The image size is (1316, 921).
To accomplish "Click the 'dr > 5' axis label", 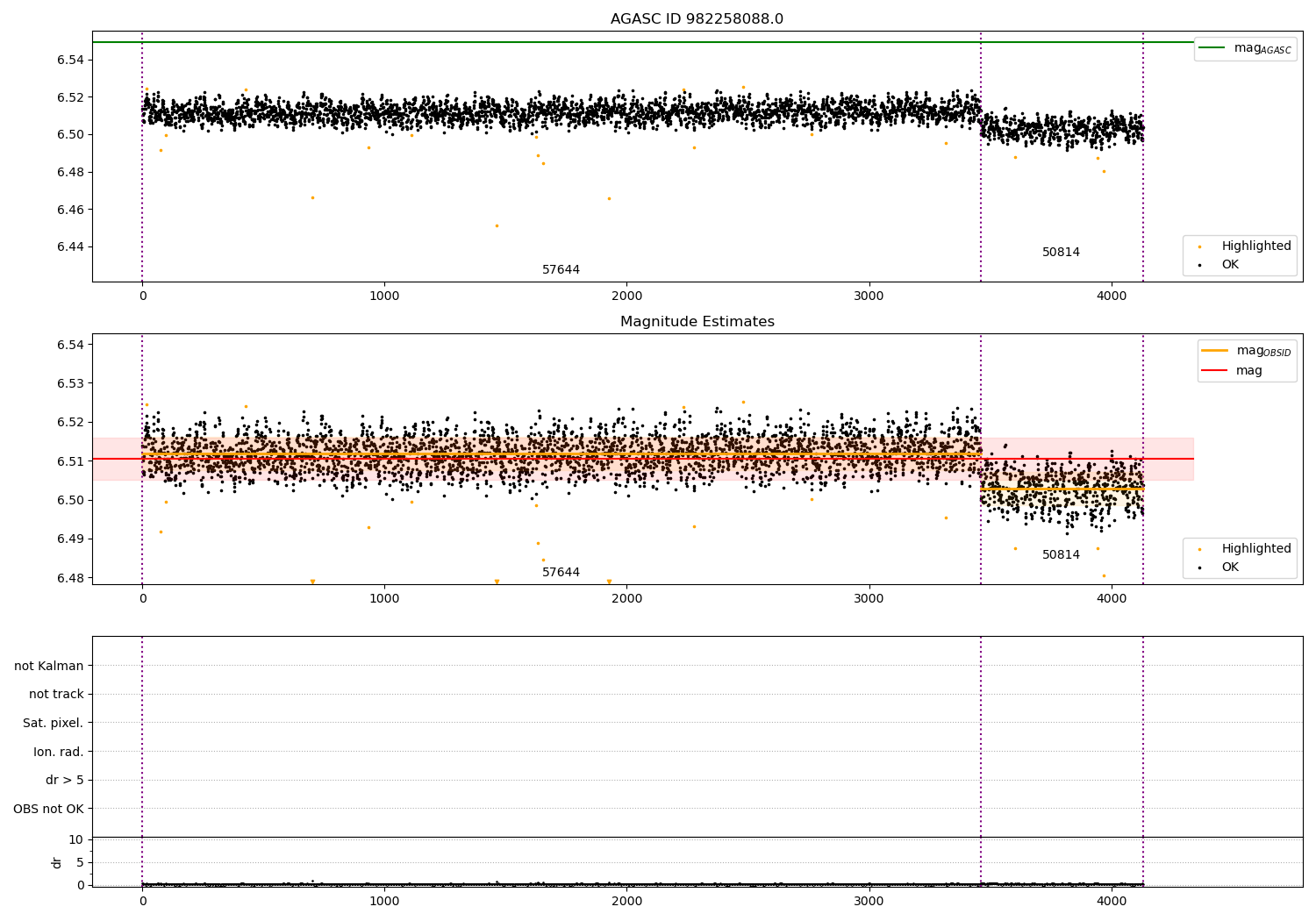I will point(65,781).
